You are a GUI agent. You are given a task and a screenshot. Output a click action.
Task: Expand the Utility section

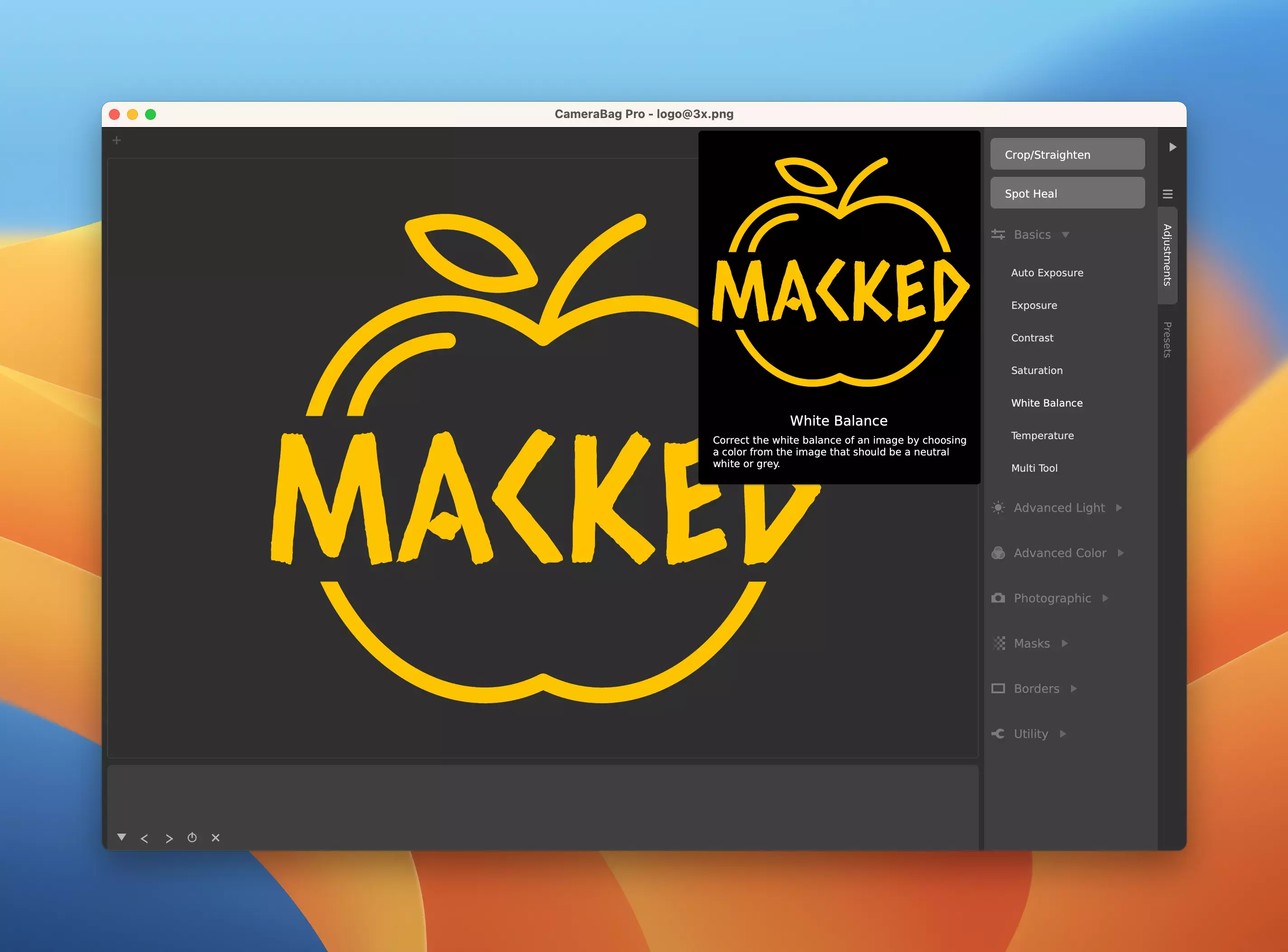[1030, 734]
